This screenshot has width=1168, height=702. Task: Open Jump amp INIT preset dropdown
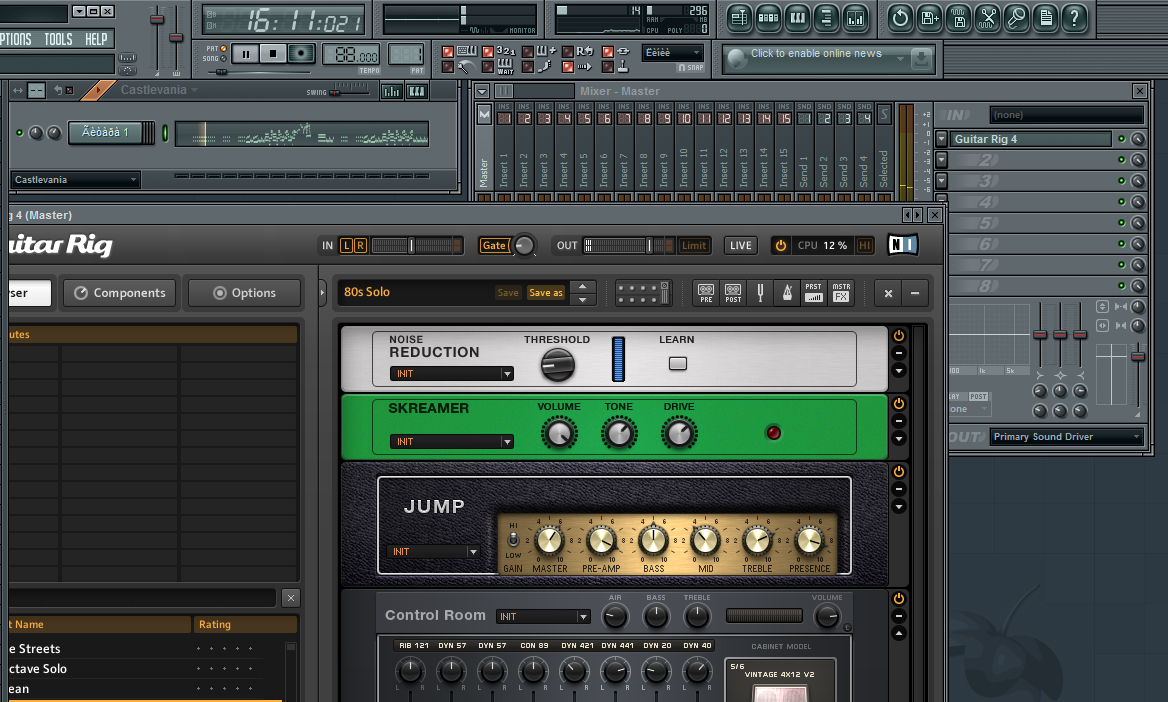[x=435, y=551]
